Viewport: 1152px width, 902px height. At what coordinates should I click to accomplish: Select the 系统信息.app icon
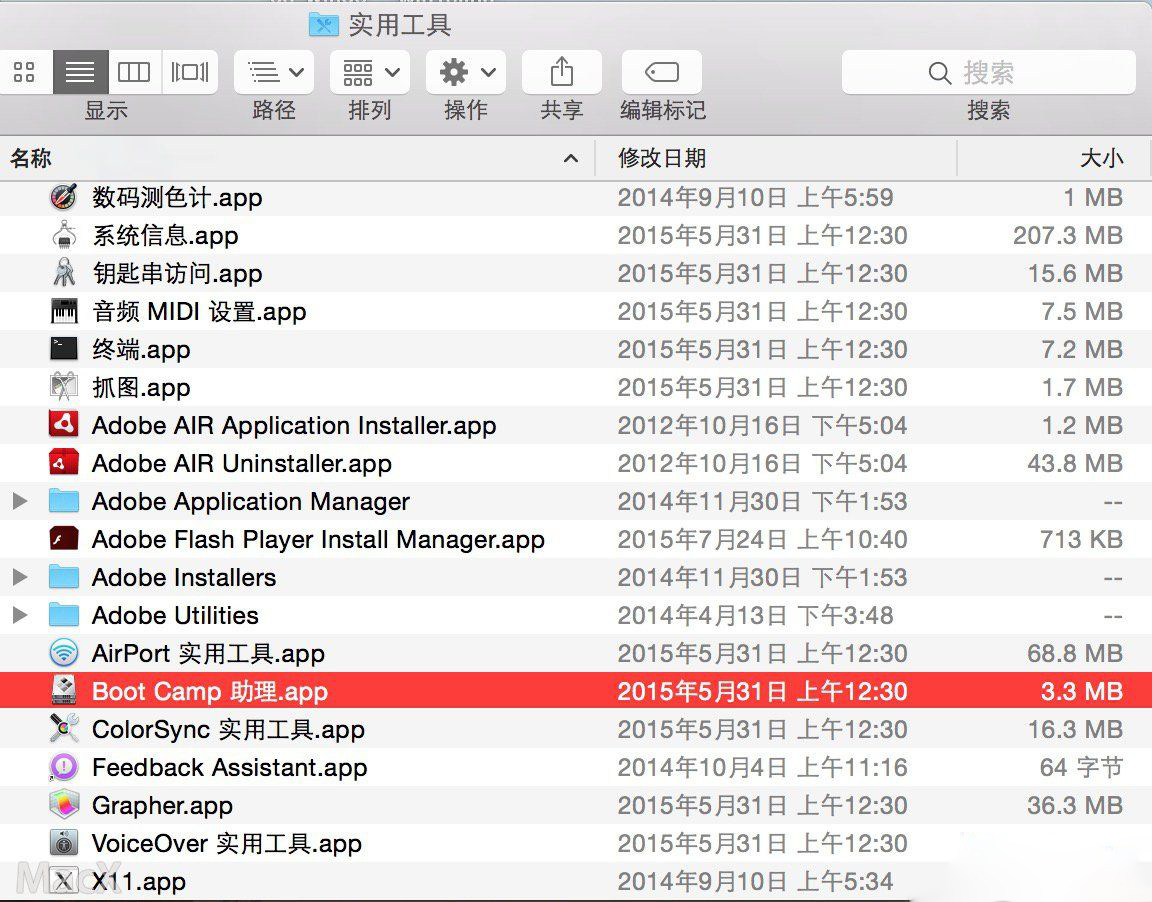click(x=64, y=235)
